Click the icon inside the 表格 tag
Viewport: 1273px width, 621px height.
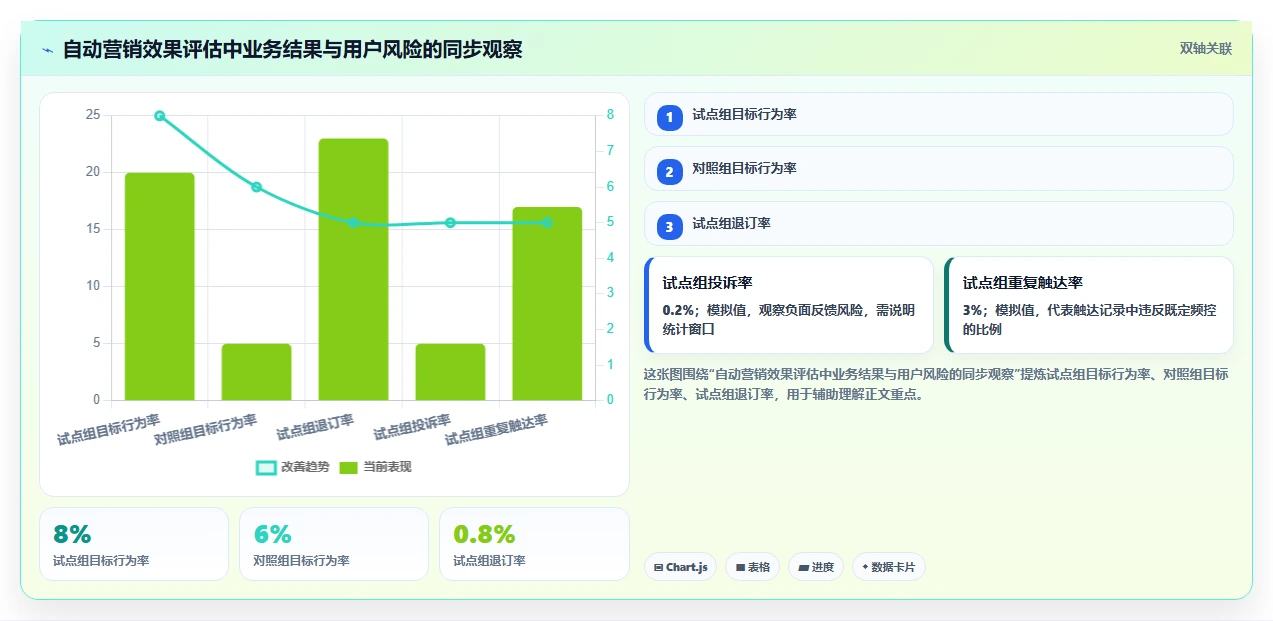pos(740,567)
